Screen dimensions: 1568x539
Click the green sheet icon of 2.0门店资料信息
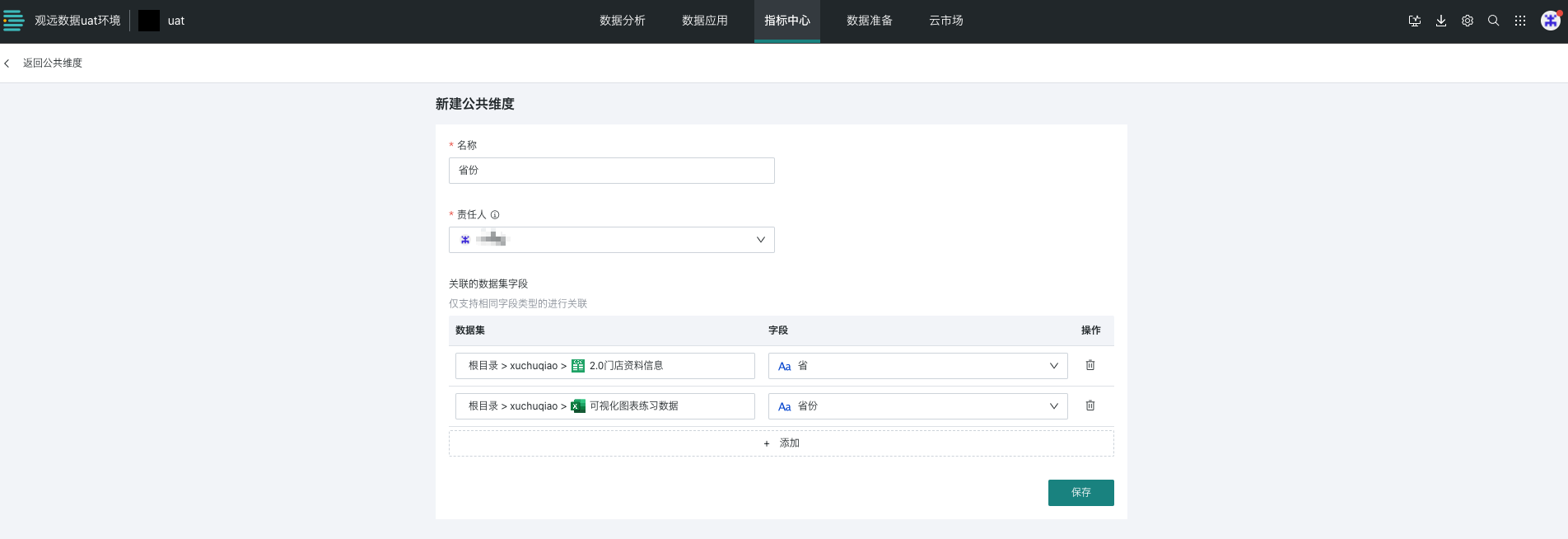pyautogui.click(x=578, y=366)
